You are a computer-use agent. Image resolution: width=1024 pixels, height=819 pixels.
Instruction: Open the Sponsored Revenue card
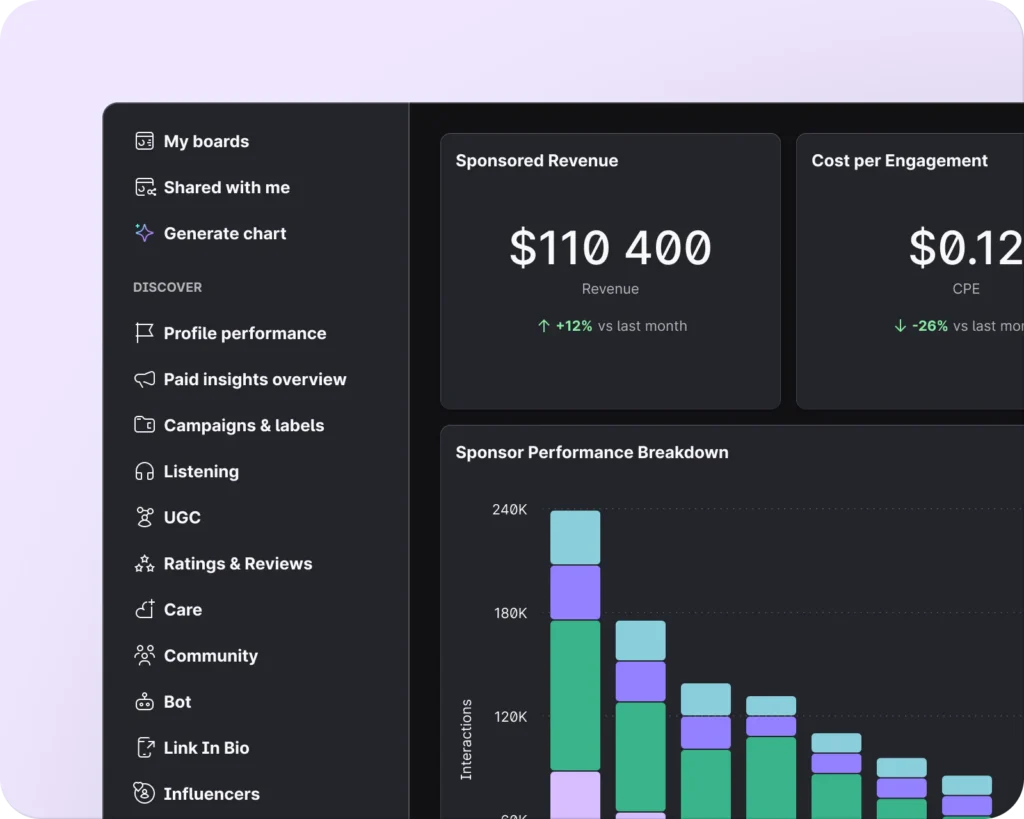click(x=610, y=271)
